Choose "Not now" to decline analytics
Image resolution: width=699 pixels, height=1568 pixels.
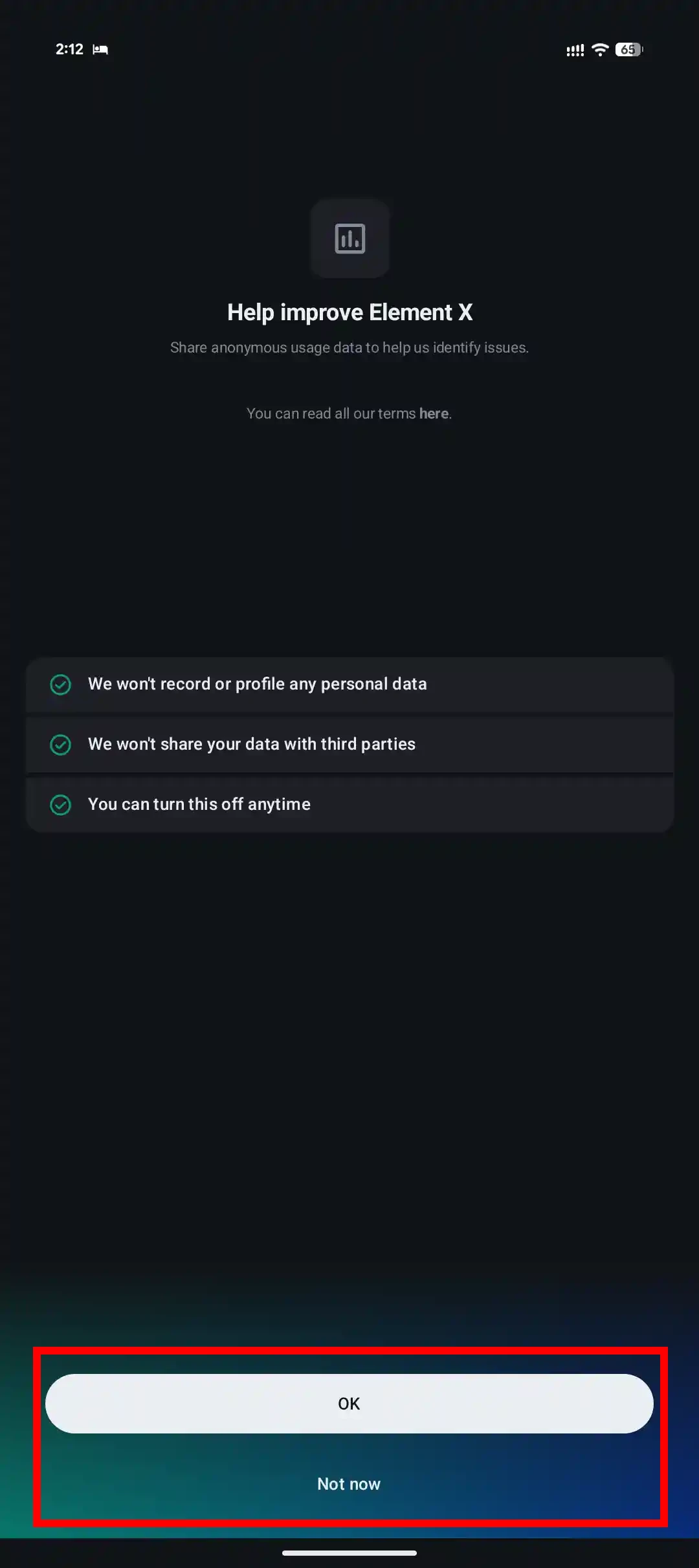coord(349,1484)
